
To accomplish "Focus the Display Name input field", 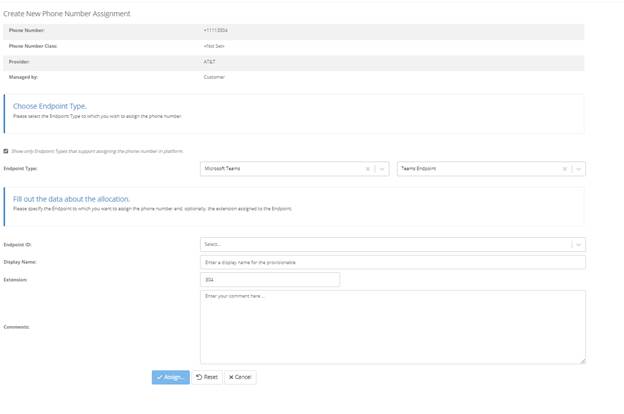I will click(393, 262).
